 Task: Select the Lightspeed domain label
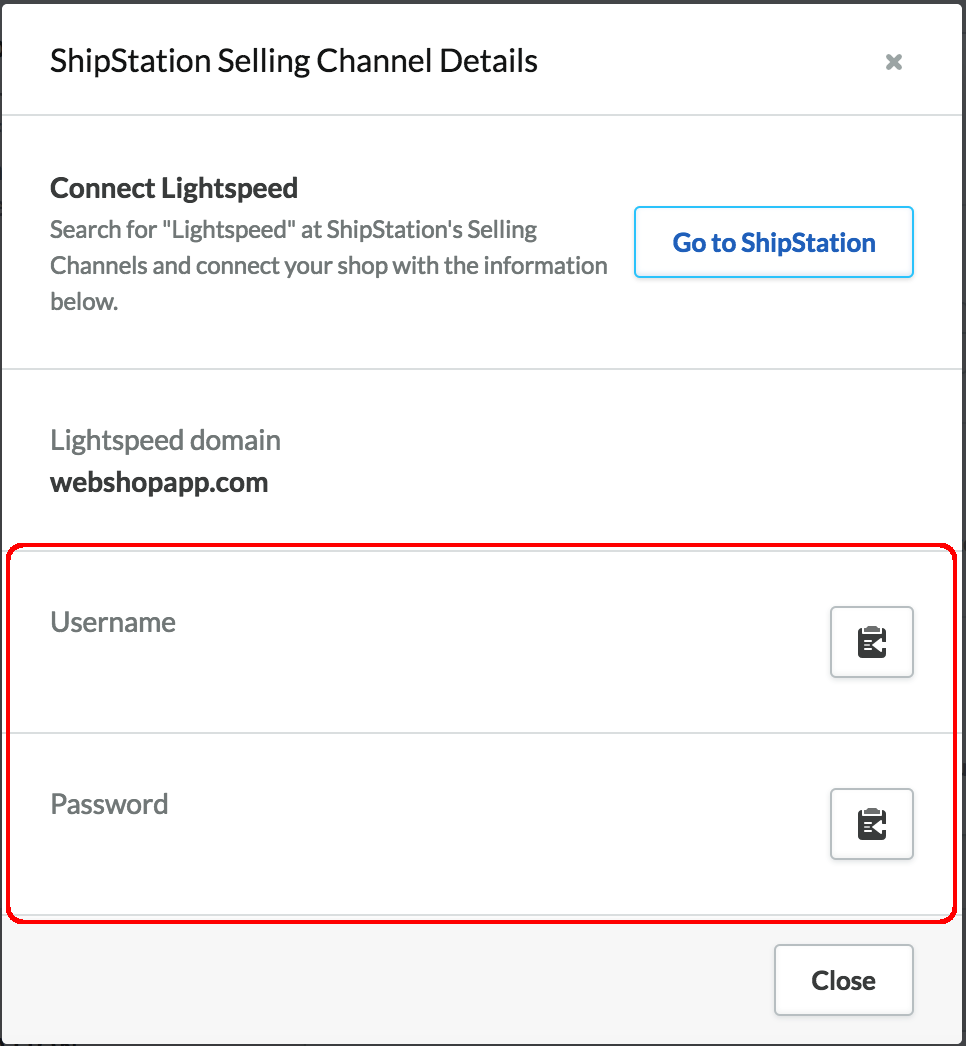(x=165, y=440)
